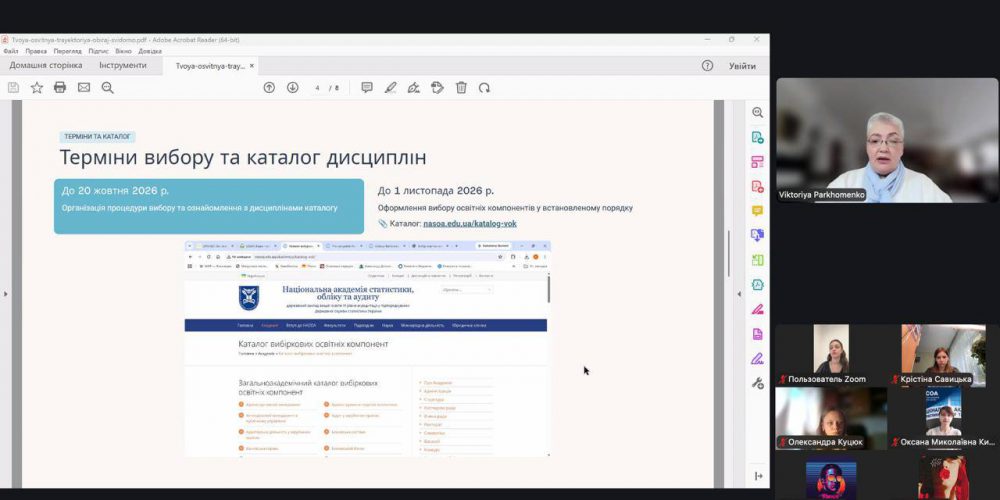Open the Fill & Sign pen tool

tap(414, 87)
